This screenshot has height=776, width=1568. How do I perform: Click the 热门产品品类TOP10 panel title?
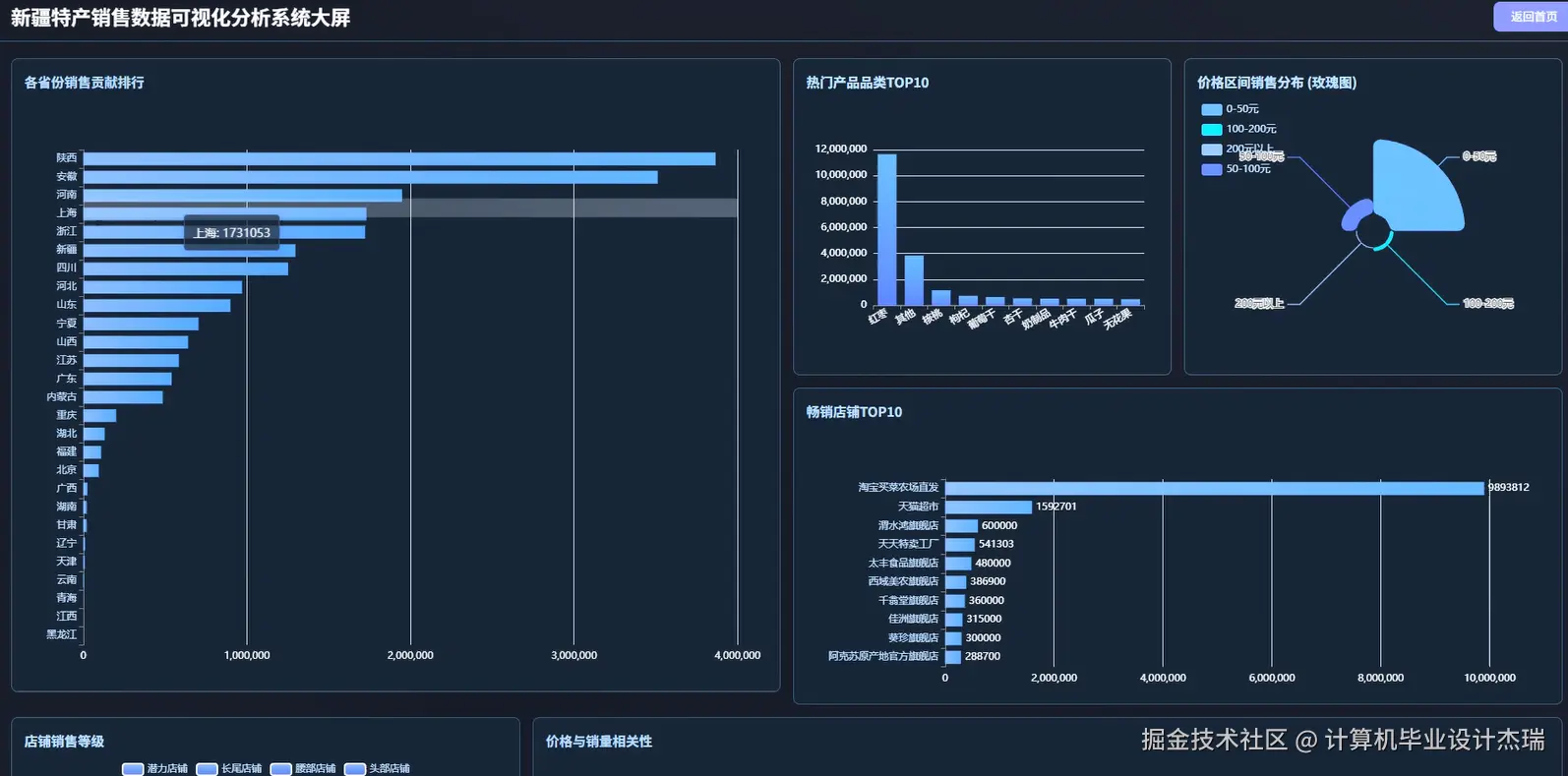[x=868, y=83]
